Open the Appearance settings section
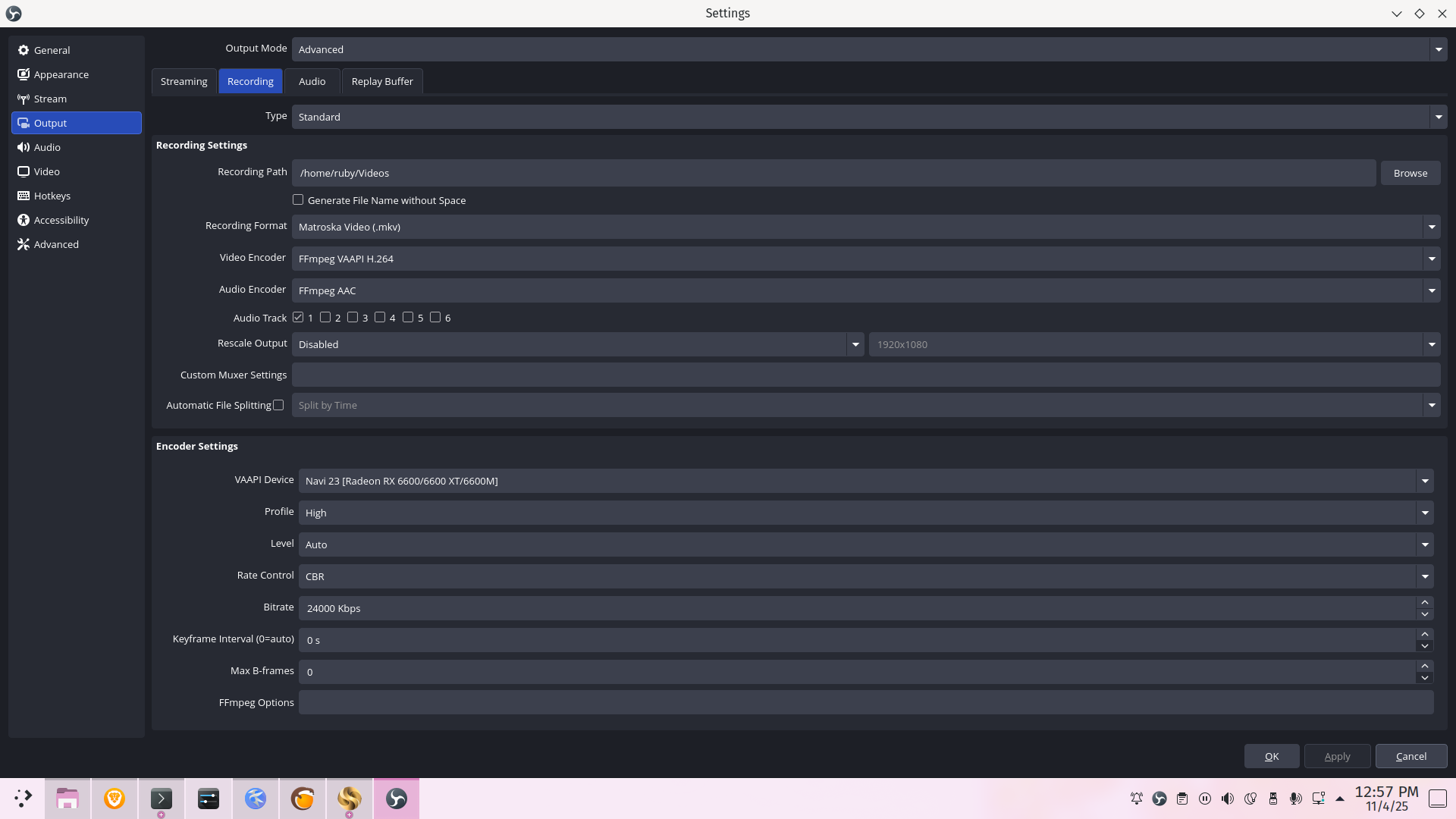 coord(61,74)
